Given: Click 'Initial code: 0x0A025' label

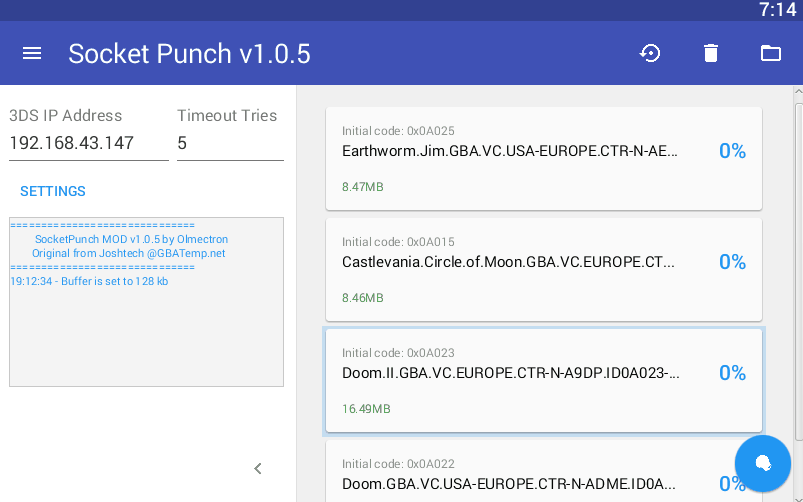Looking at the screenshot, I should pos(398,131).
